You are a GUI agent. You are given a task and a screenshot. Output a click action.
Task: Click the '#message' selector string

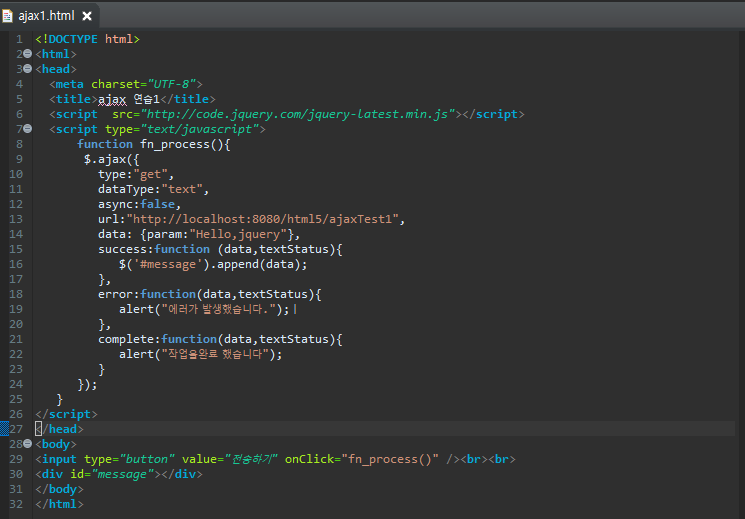[168, 264]
